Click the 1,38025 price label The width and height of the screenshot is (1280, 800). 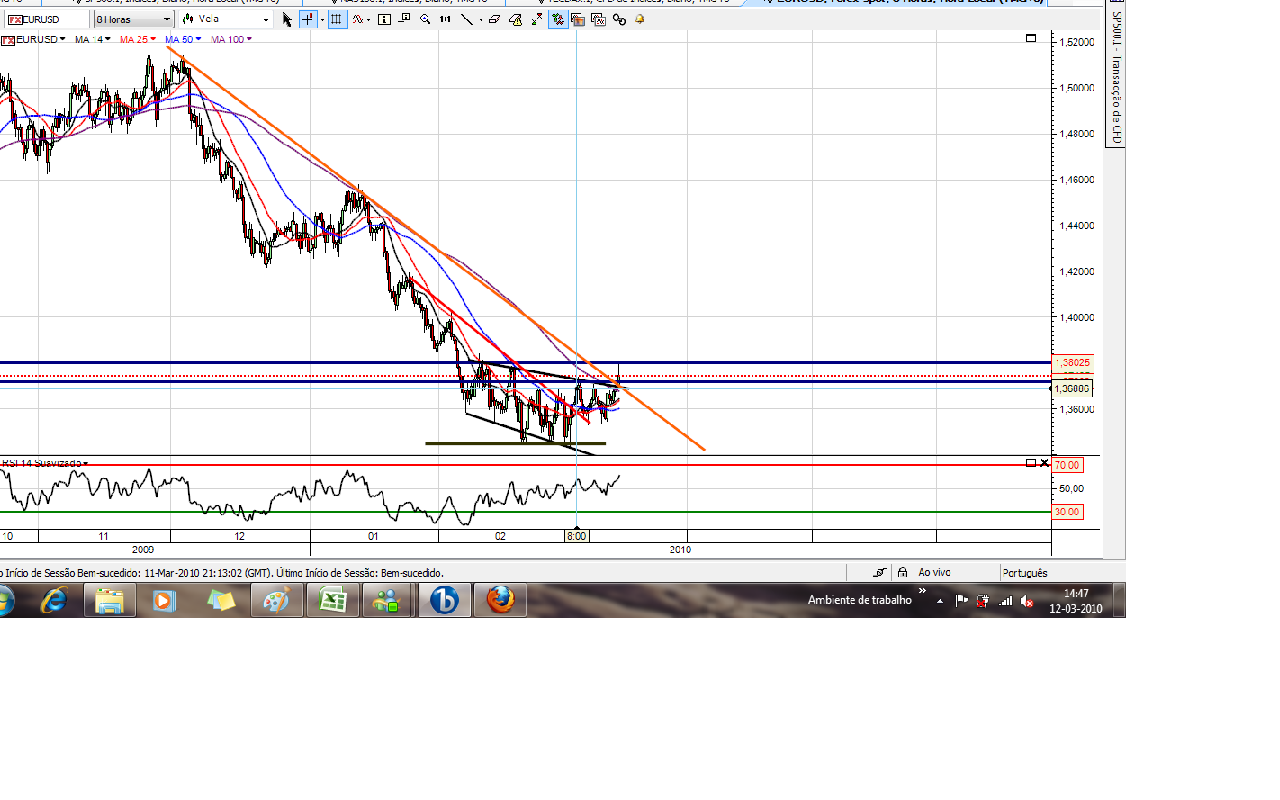pos(1074,363)
